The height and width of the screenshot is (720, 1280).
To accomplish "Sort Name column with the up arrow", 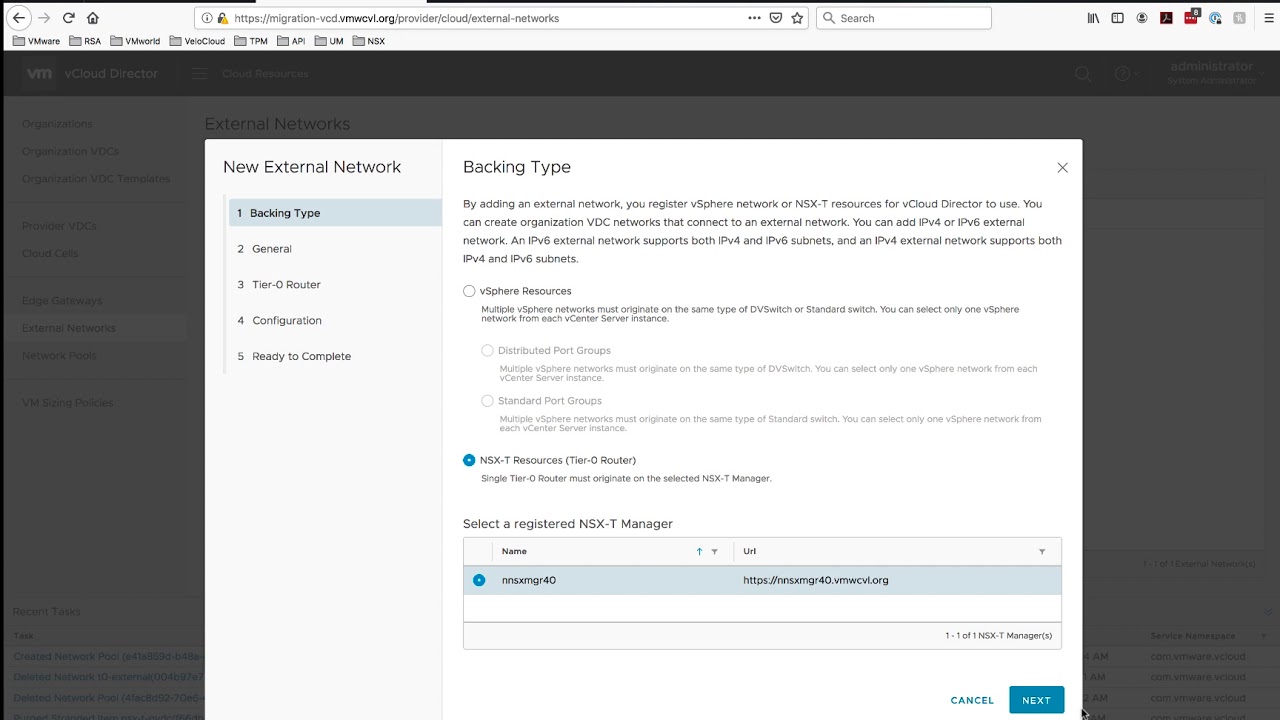I will click(699, 551).
